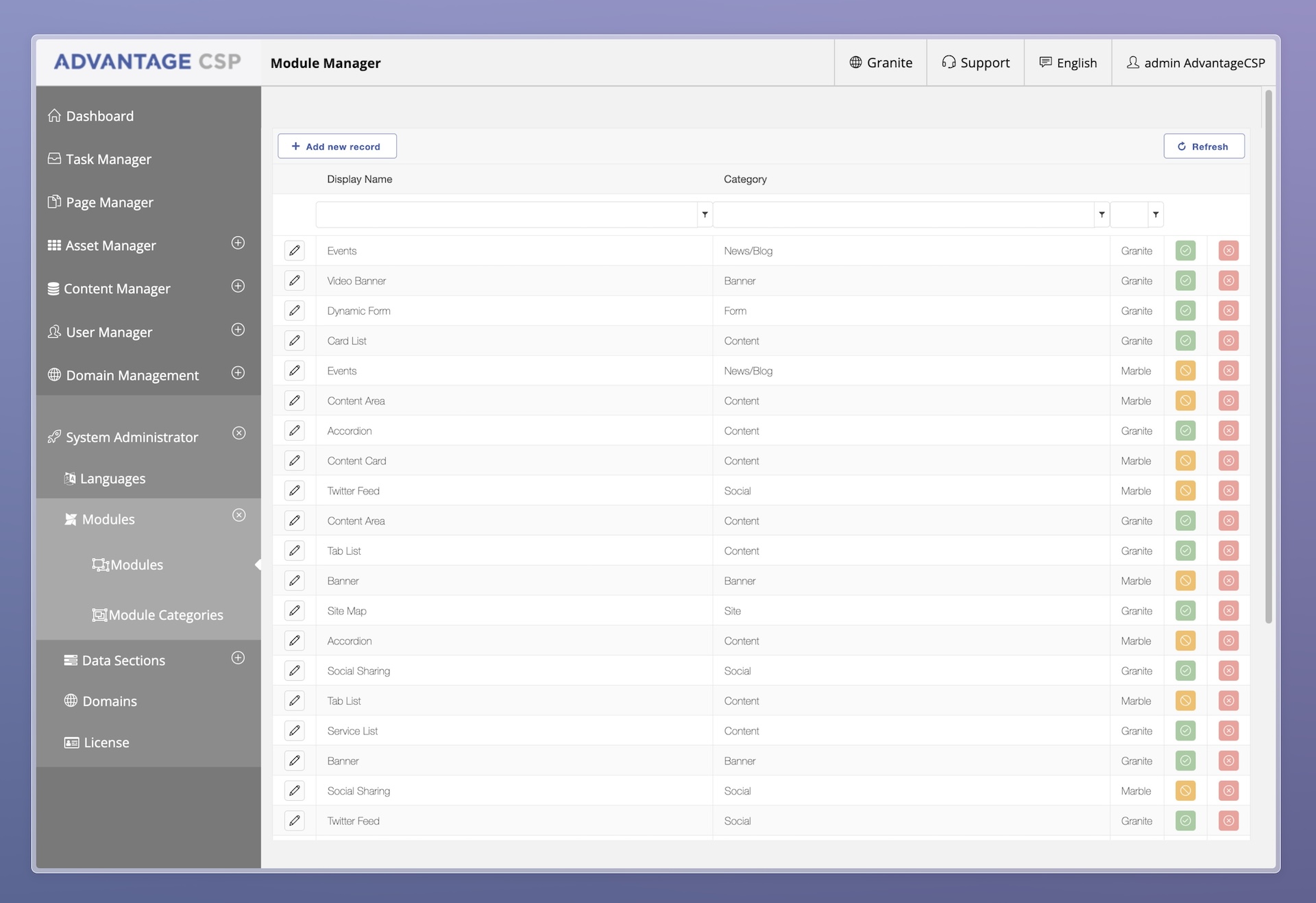Viewport: 1316px width, 903px height.
Task: Open the Category filter dropdown arrow
Action: point(1101,215)
